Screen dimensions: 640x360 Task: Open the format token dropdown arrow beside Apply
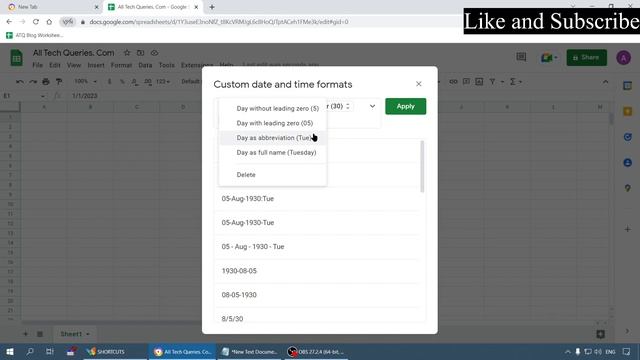click(x=372, y=106)
